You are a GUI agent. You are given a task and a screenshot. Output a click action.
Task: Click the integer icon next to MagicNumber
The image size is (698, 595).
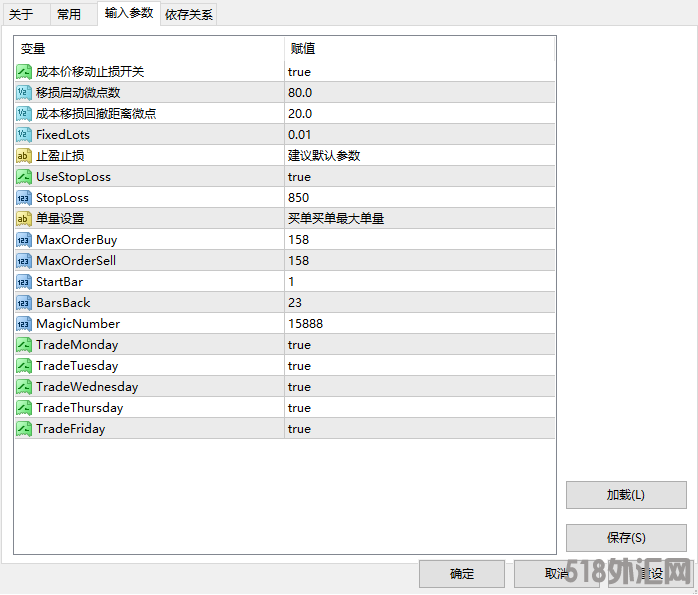(24, 324)
